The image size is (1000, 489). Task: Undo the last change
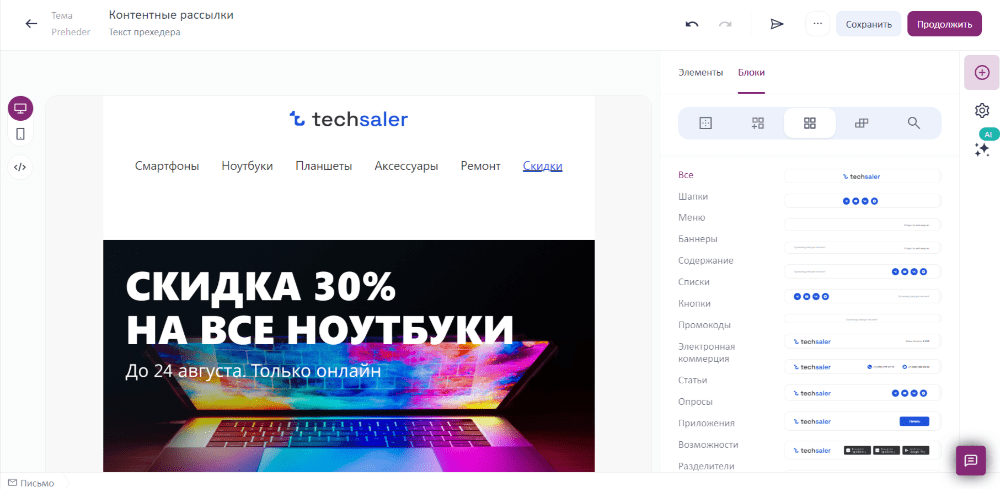click(x=692, y=24)
